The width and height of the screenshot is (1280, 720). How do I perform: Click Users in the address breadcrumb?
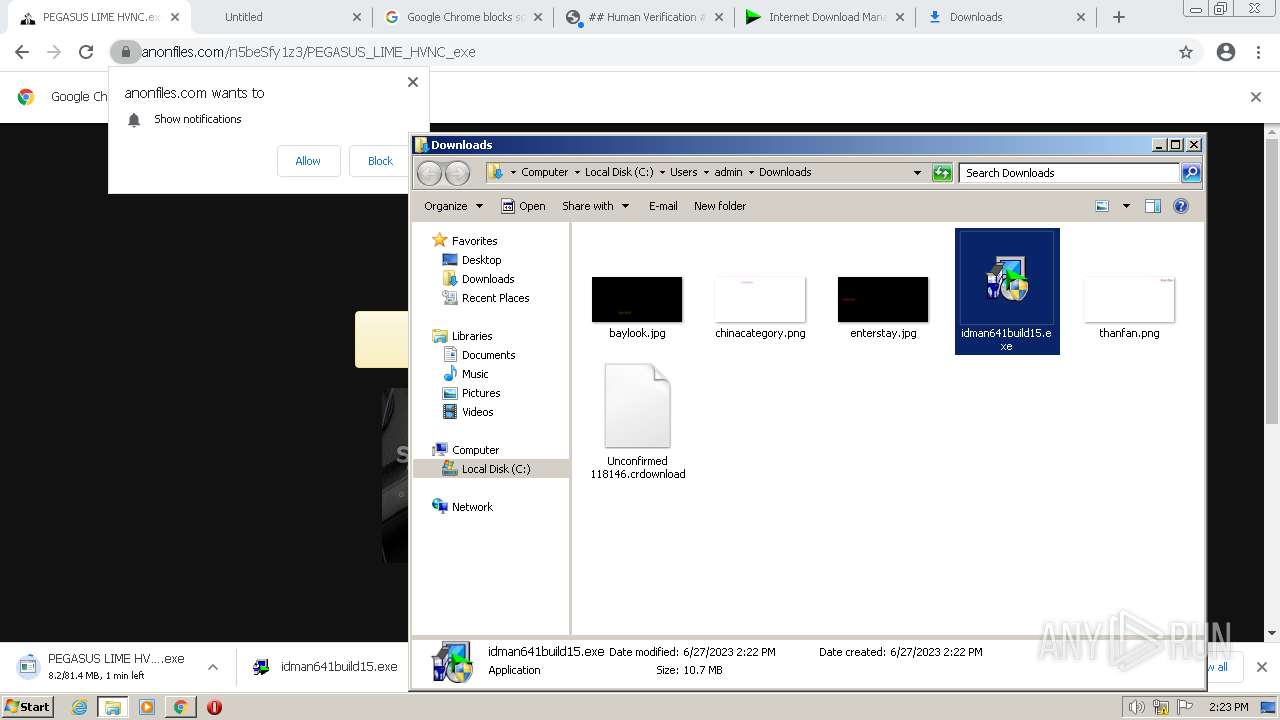684,172
